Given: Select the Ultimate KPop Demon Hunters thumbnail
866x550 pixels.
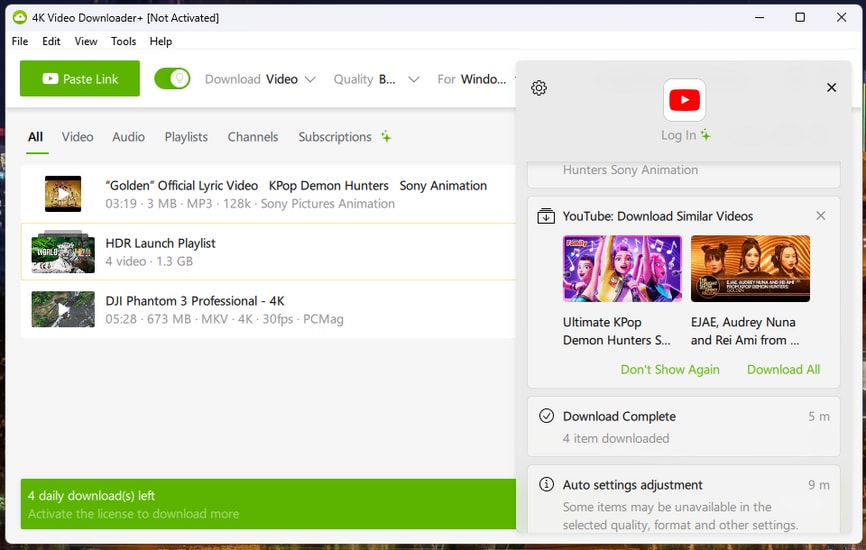Looking at the screenshot, I should pos(622,269).
